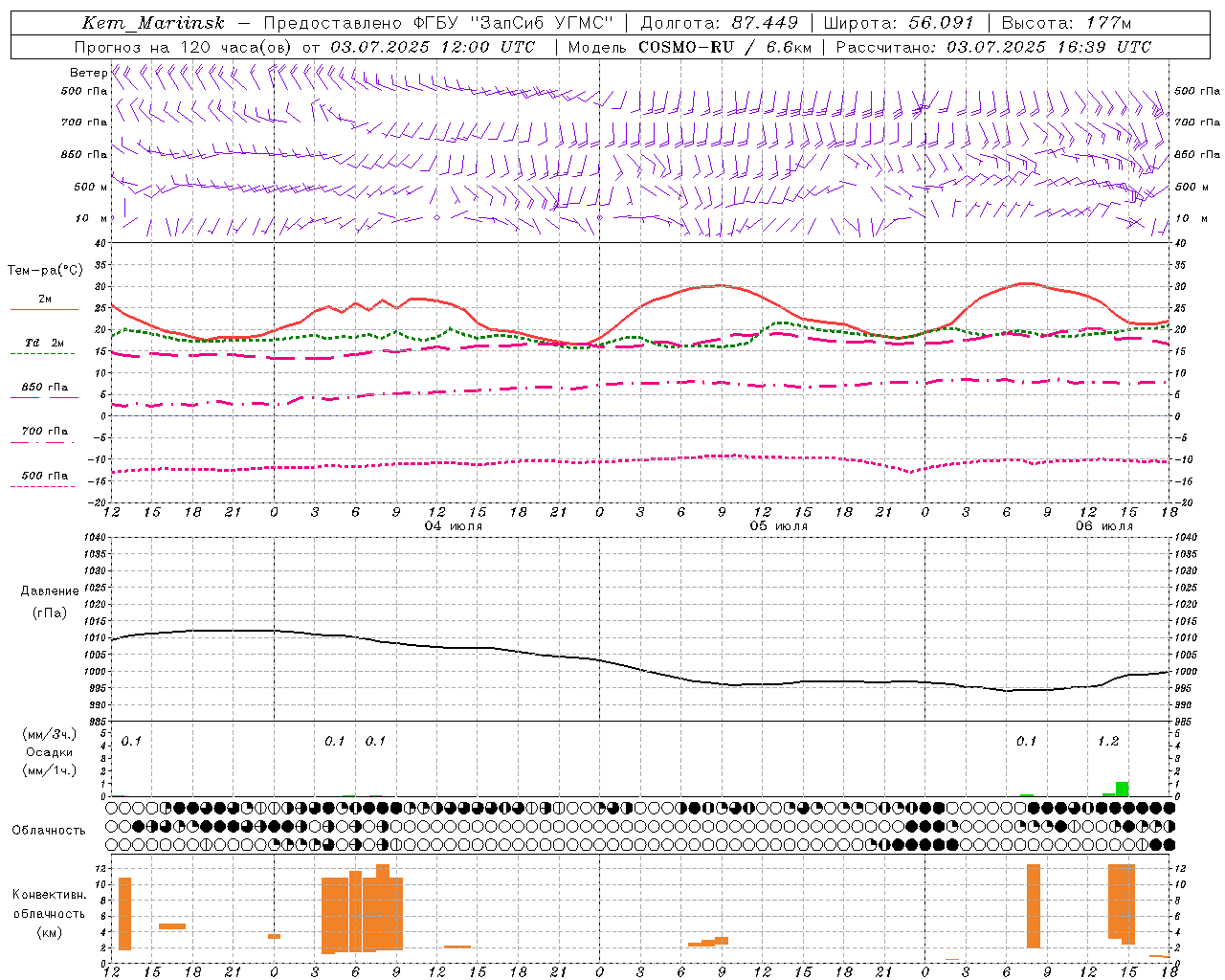
Task: Click the Kem_Mariinsk station title
Action: (153, 23)
